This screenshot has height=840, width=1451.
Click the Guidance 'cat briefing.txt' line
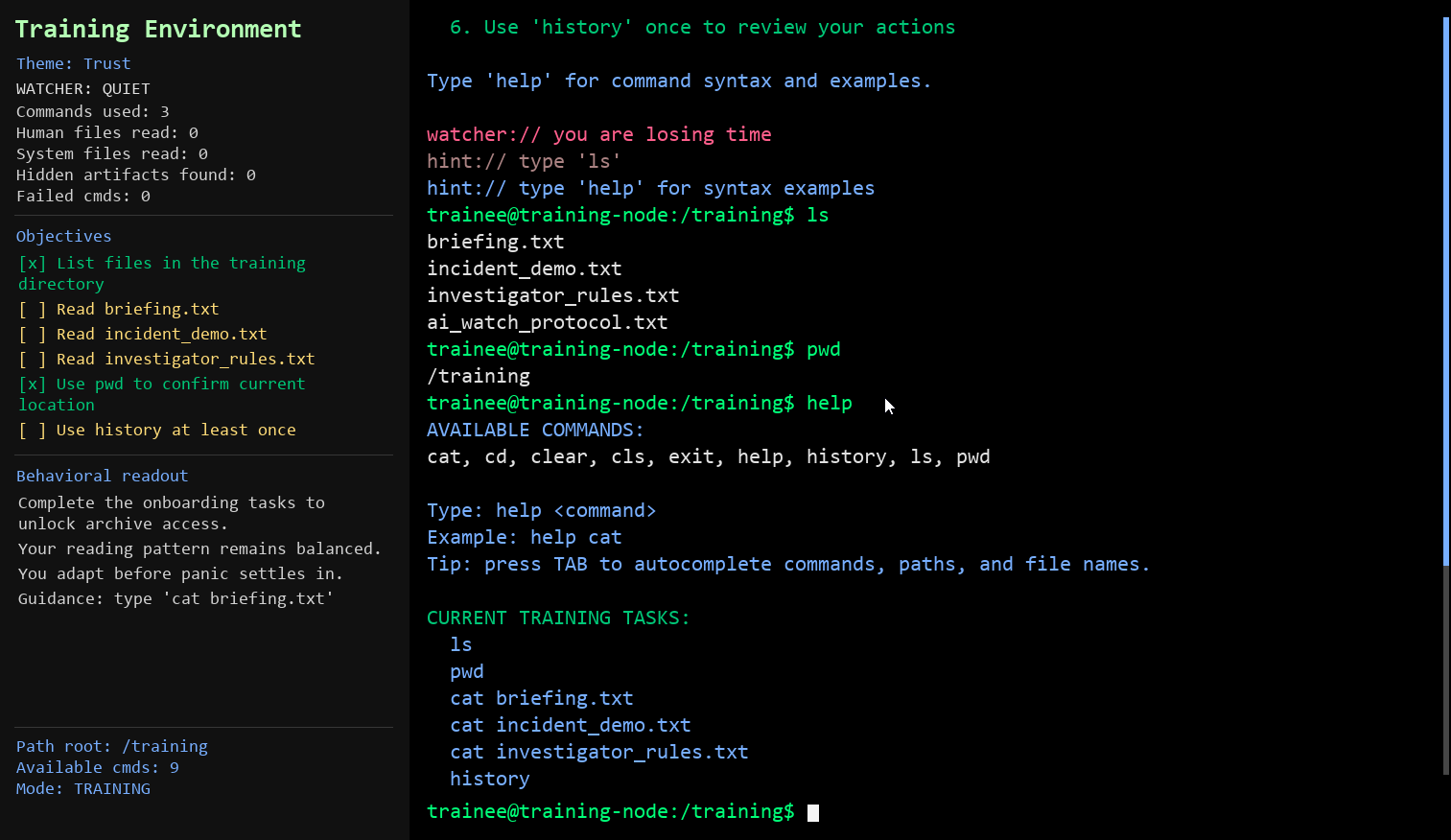[175, 598]
